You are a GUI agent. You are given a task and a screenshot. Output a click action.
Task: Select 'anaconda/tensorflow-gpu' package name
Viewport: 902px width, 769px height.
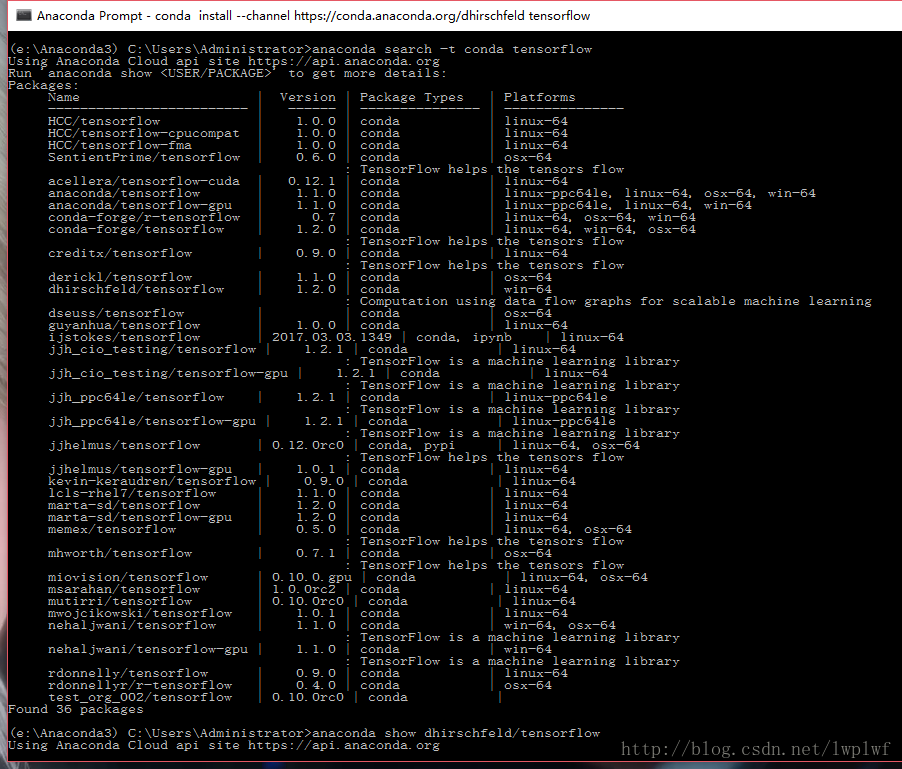click(140, 205)
